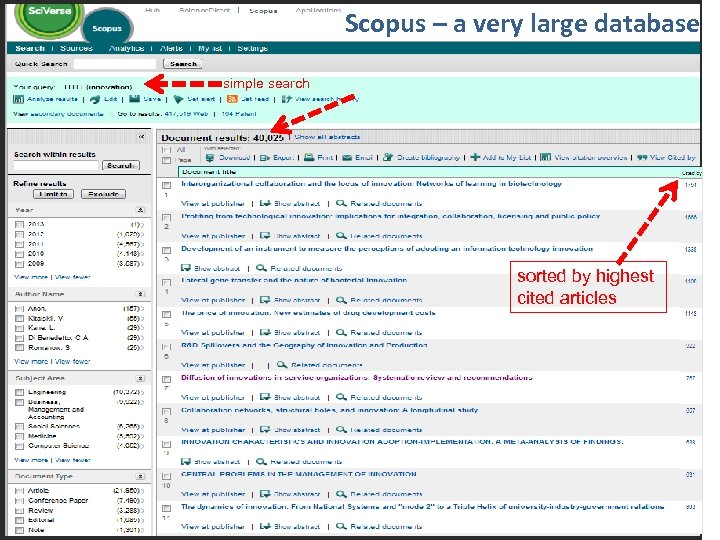Tick the 2012 year filter checkbox
The image size is (720, 540).
point(19,235)
